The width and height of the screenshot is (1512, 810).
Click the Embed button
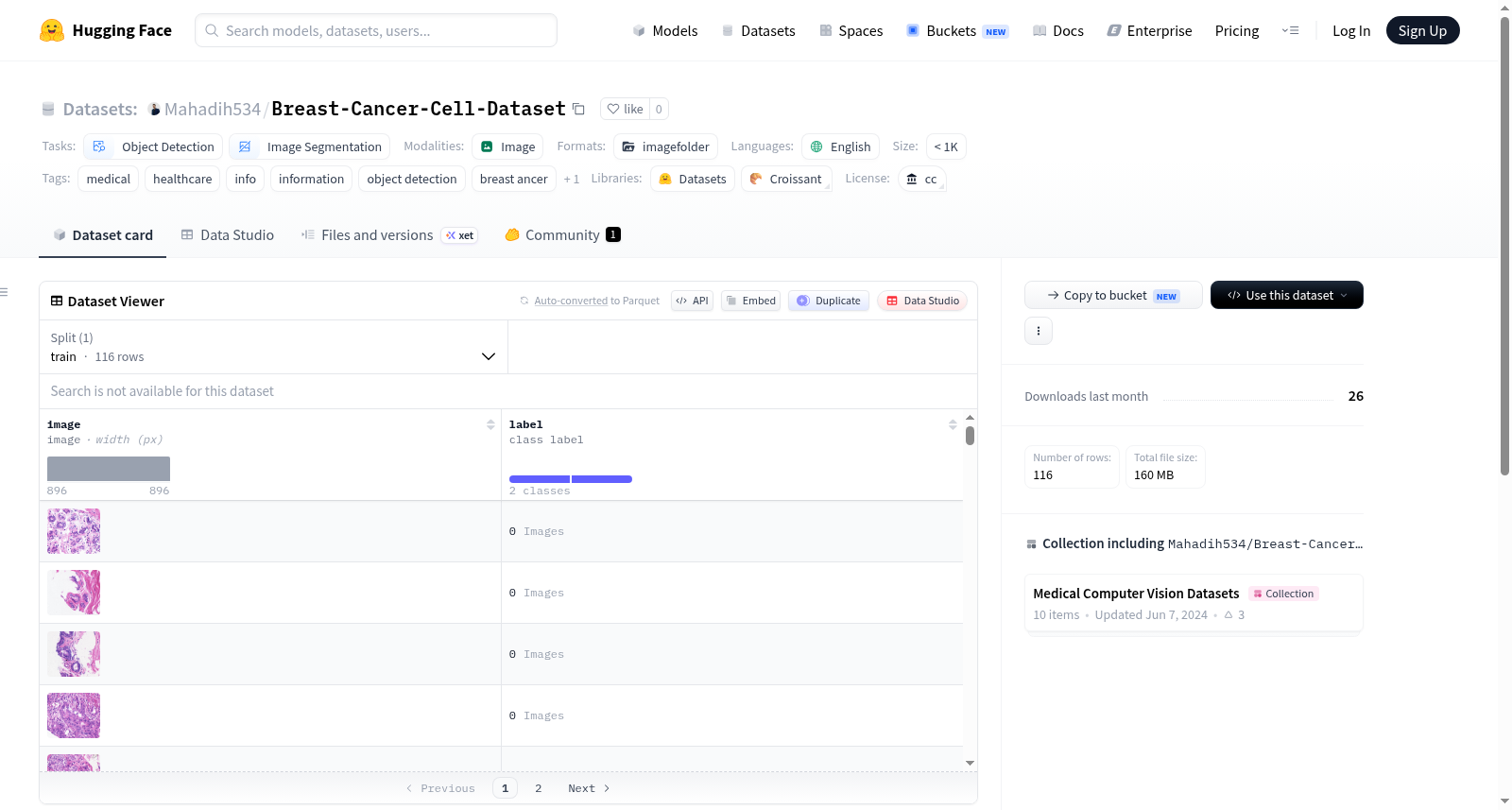750,301
